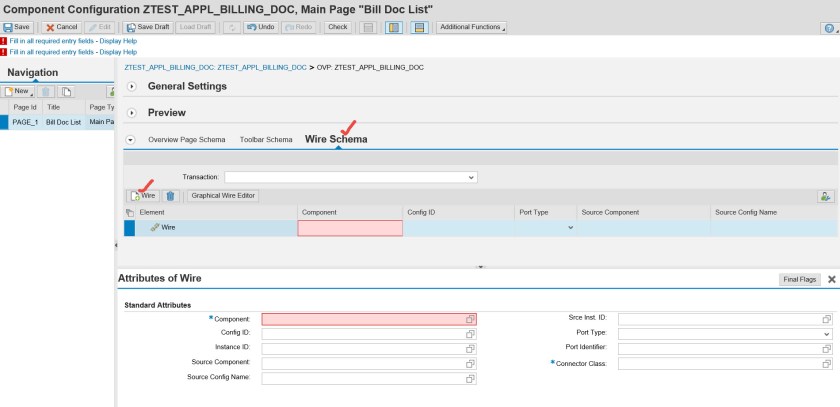Click Wire element link icon in table
This screenshot has width=840, height=407.
[155, 228]
